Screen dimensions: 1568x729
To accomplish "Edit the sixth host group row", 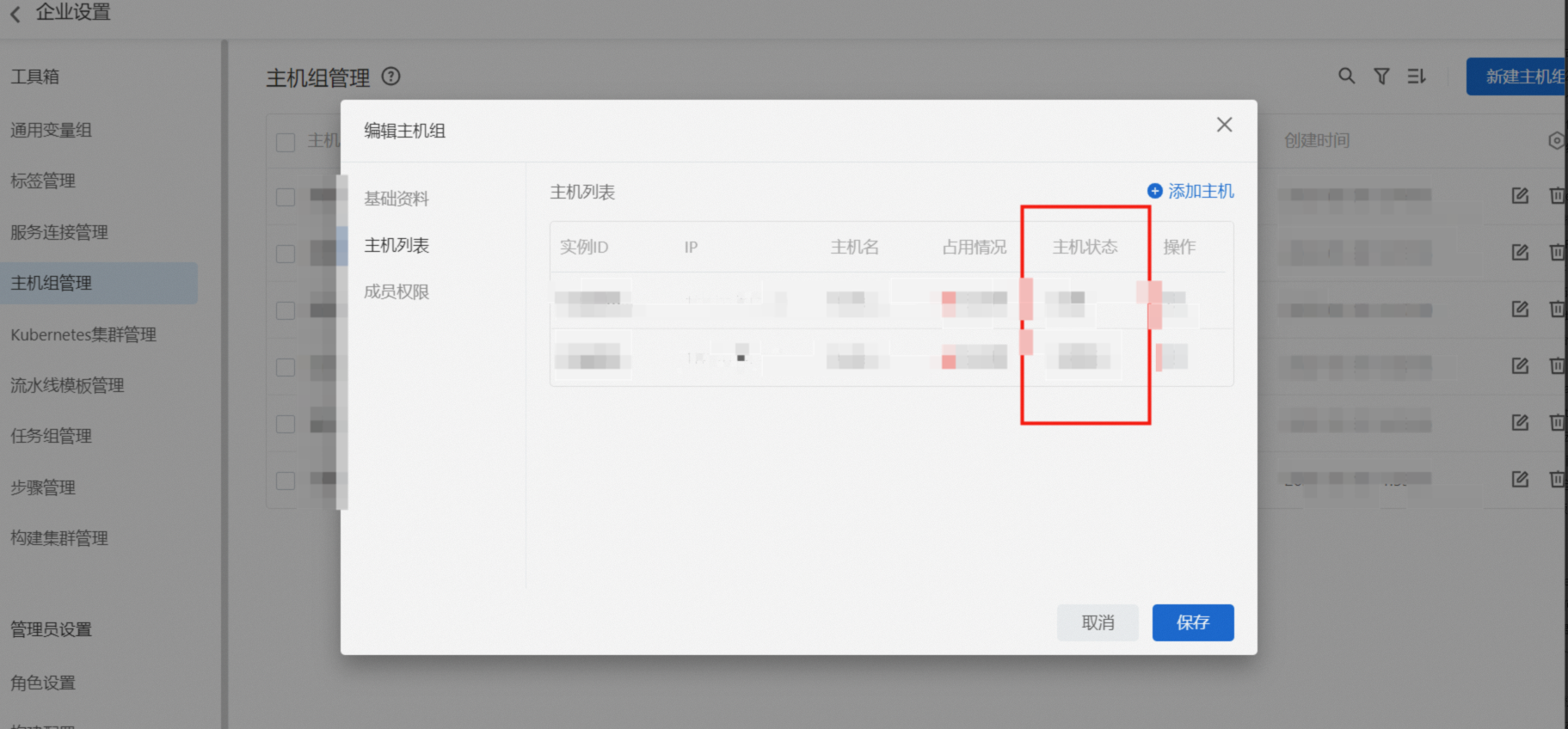I will pyautogui.click(x=1520, y=480).
